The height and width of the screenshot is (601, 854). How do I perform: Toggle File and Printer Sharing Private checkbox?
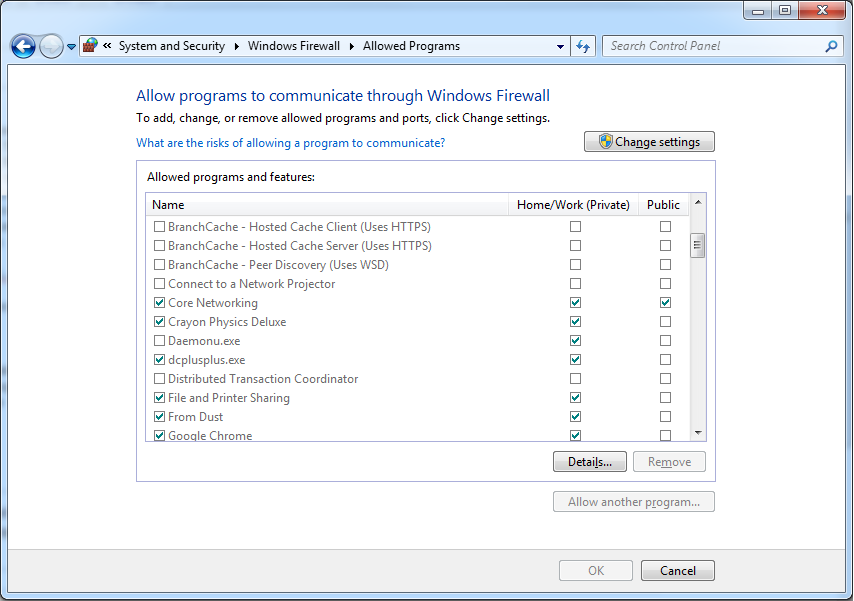575,397
